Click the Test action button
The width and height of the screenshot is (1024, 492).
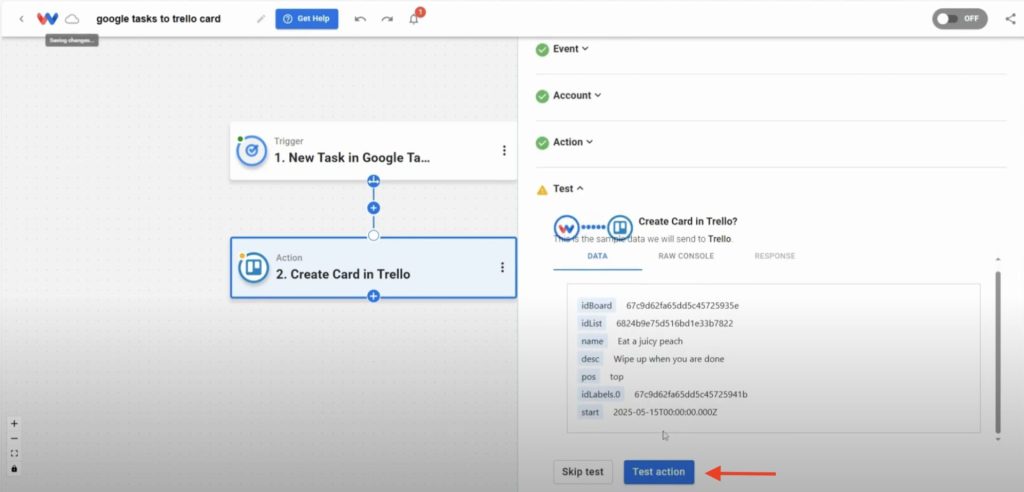pyautogui.click(x=659, y=472)
